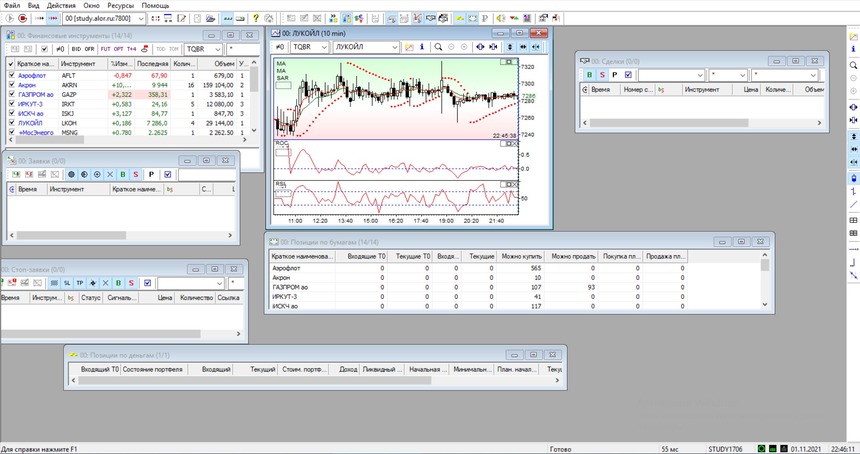Click green B icon in Стоп-заявки toolbar
Screen dimensions: 860x454
click(x=118, y=283)
